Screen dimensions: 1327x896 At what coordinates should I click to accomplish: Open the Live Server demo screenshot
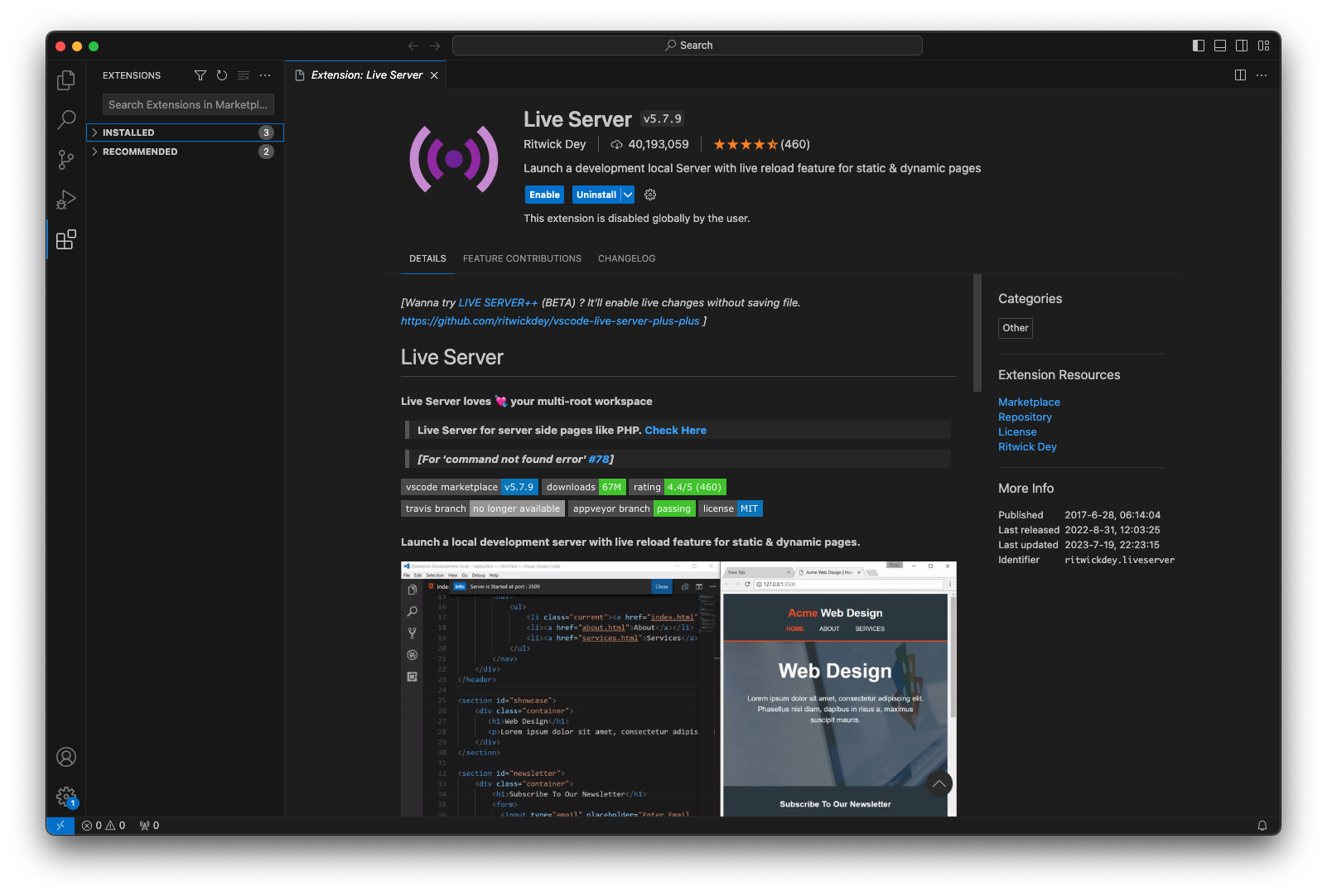click(678, 689)
